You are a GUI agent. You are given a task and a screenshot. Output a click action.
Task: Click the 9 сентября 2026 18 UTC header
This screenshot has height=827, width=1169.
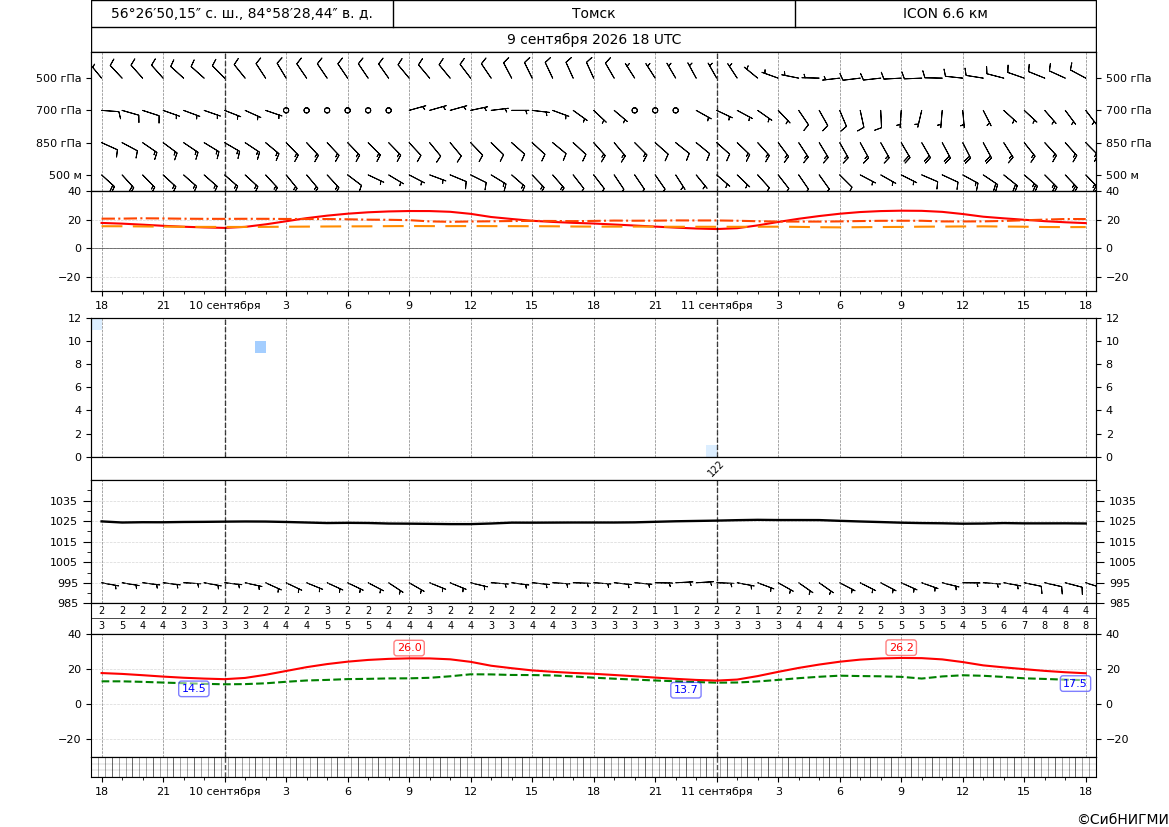[594, 40]
